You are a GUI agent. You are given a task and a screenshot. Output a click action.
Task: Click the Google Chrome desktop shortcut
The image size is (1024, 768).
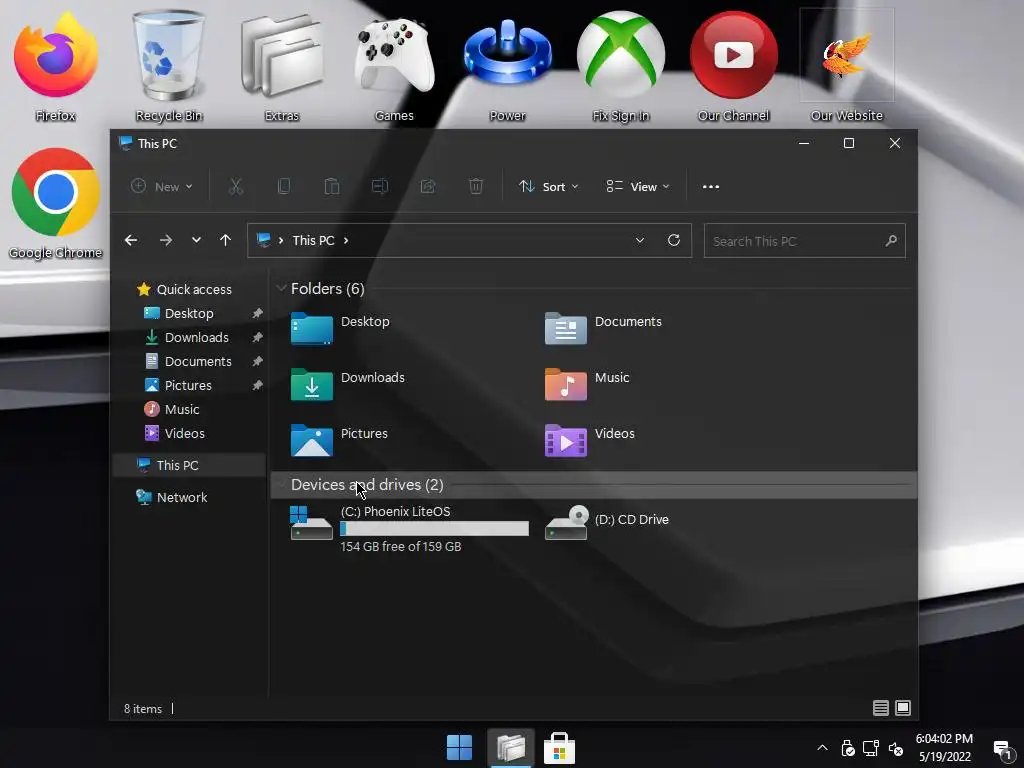tap(56, 204)
